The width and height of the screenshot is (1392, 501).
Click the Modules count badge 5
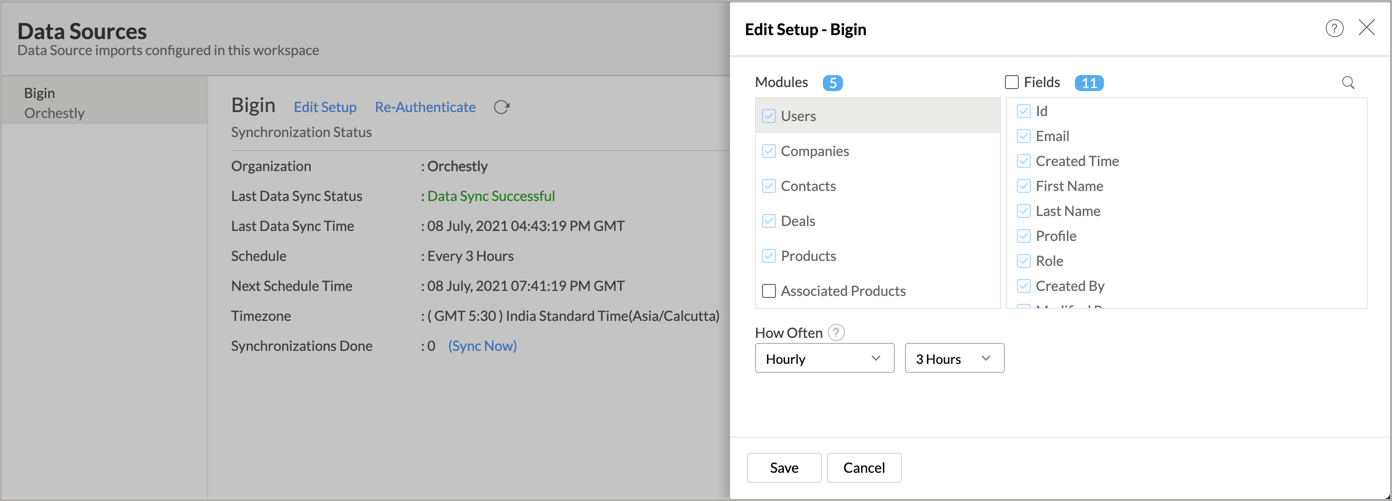(x=833, y=83)
